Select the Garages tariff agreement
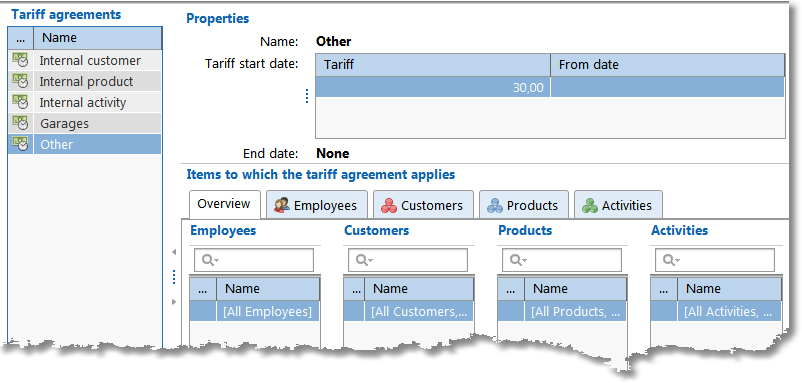Viewport: 802px width, 383px height. [x=84, y=123]
